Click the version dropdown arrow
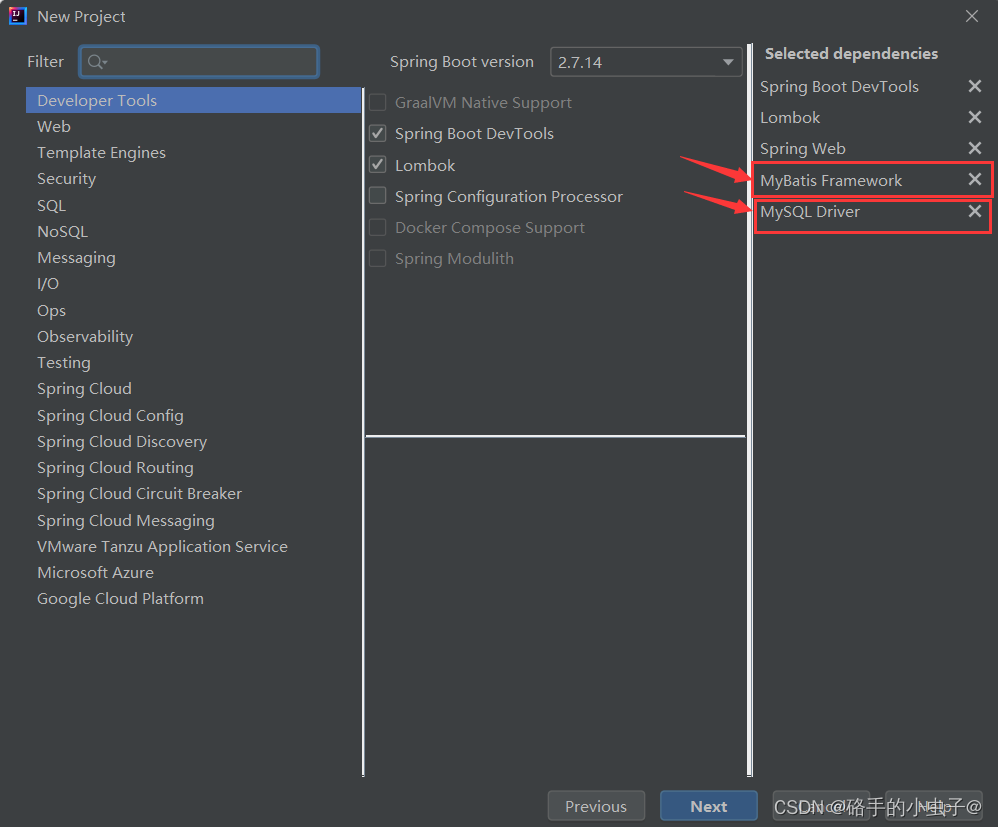 click(729, 61)
